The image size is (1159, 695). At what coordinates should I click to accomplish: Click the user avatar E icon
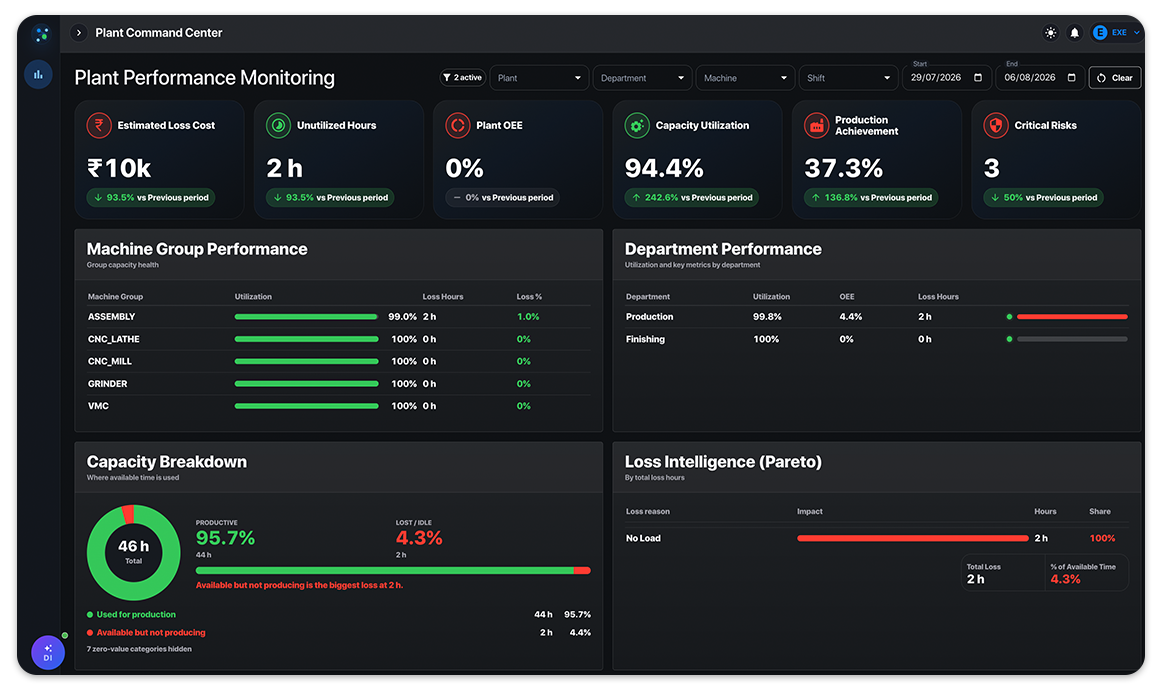(x=1100, y=33)
